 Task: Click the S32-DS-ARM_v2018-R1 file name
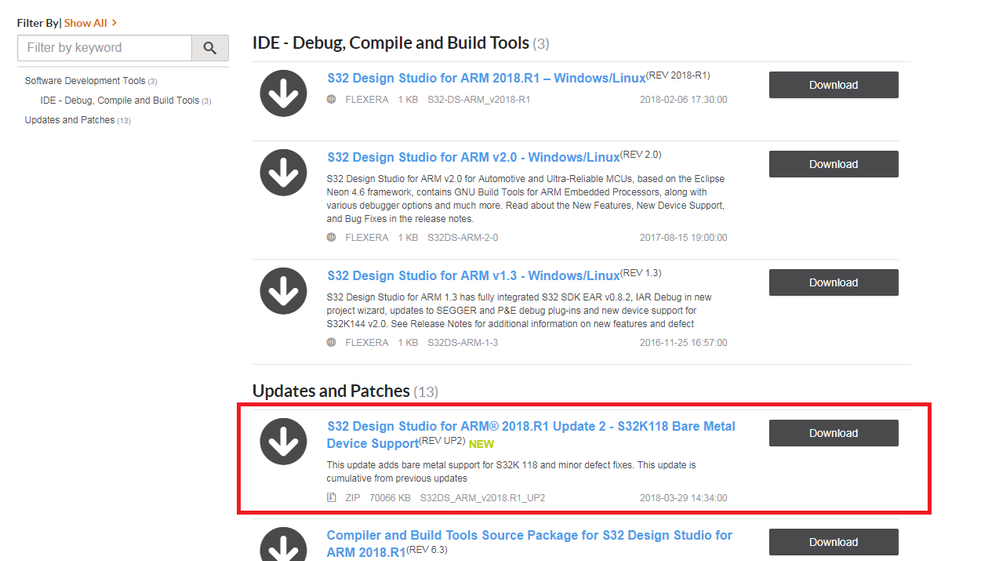[478, 99]
